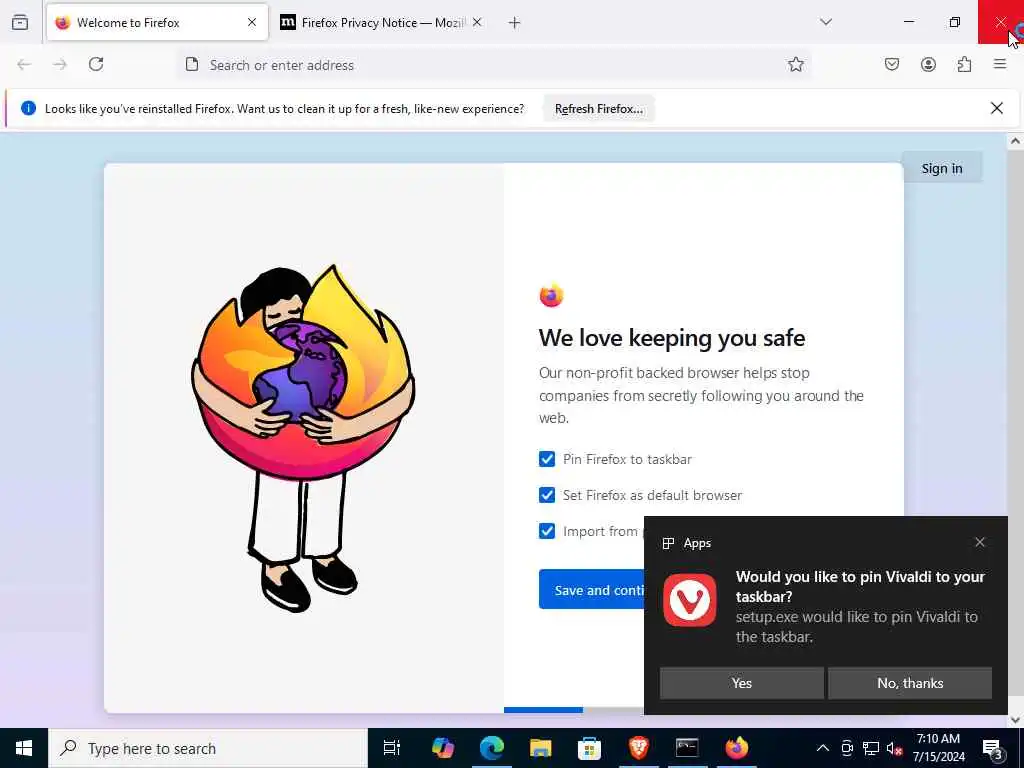Click the Refresh Firefox button
The height and width of the screenshot is (768, 1024).
coord(599,108)
